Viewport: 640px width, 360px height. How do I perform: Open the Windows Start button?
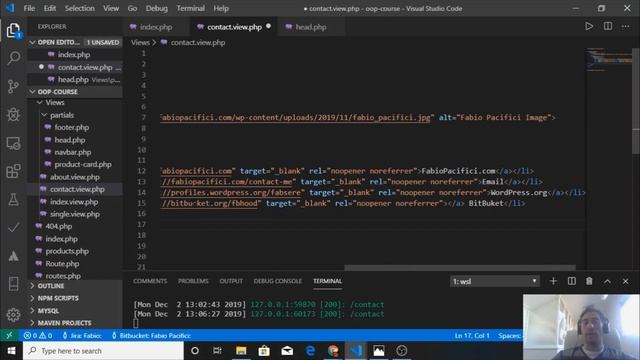[11, 351]
